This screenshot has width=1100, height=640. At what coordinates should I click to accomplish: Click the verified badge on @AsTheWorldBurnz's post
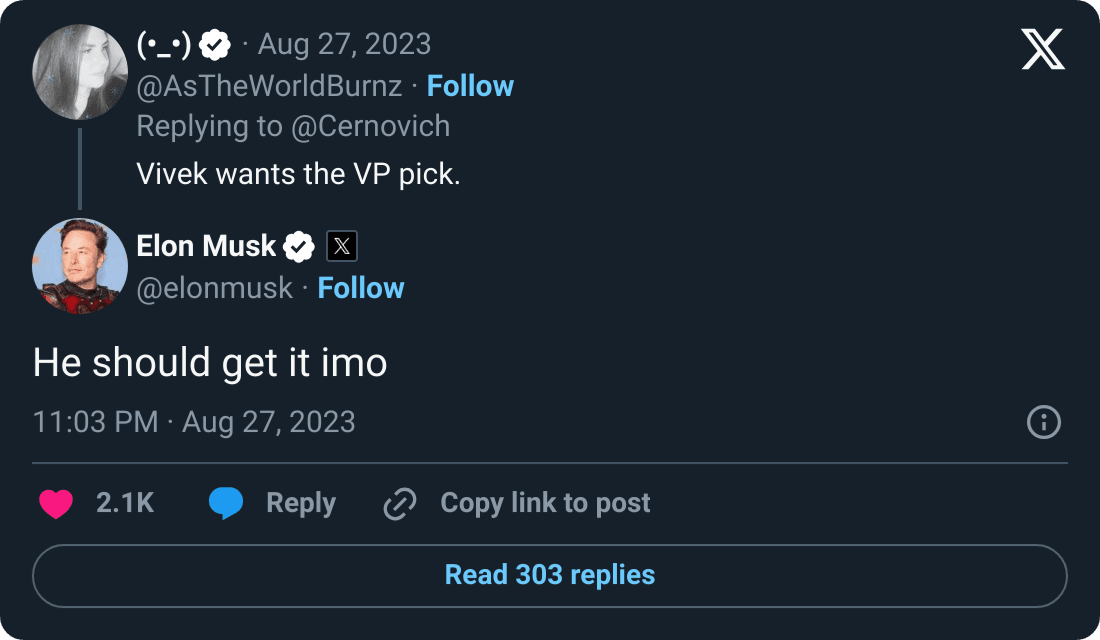click(x=213, y=43)
